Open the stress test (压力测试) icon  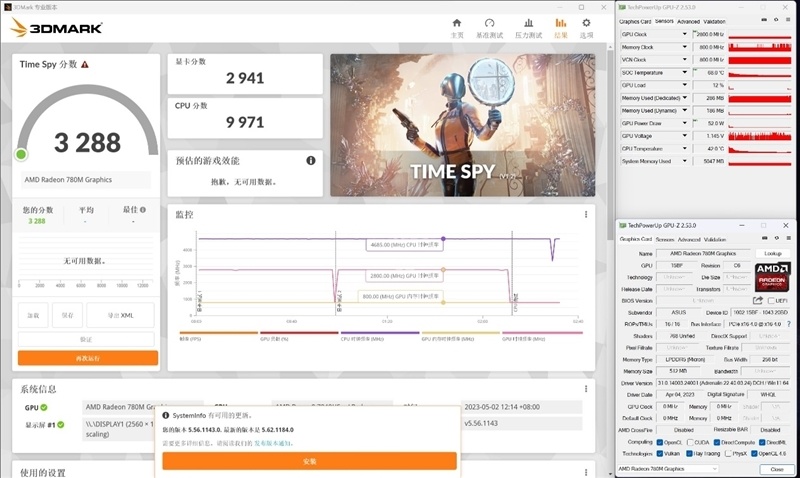(529, 23)
